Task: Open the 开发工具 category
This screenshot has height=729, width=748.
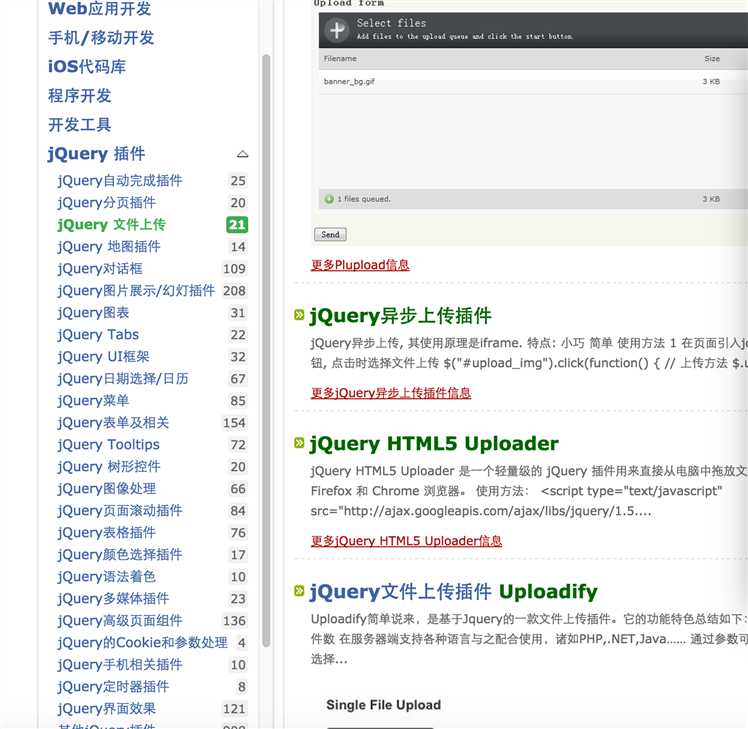Action: pos(80,125)
